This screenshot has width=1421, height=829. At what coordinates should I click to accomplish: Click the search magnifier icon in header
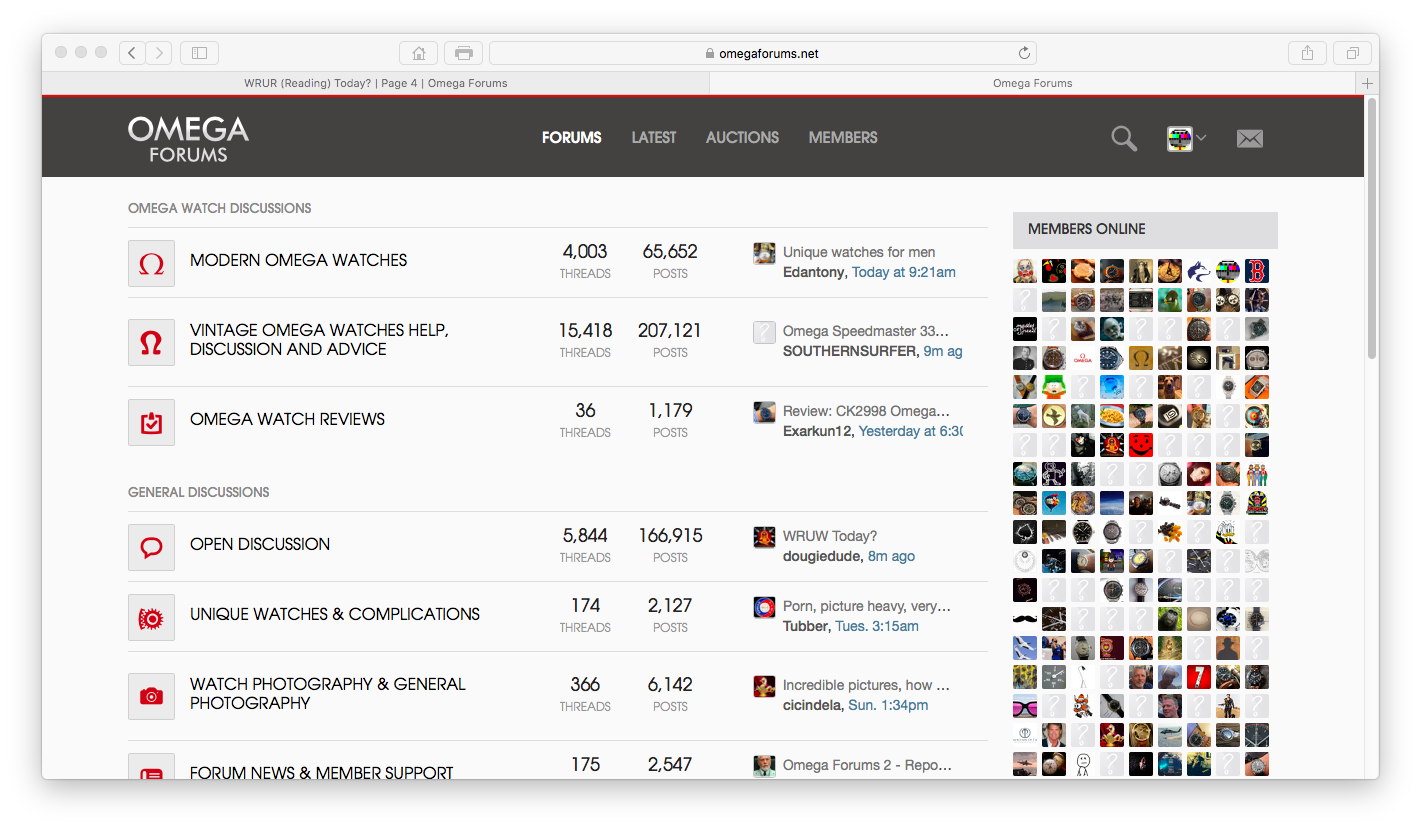click(1124, 139)
